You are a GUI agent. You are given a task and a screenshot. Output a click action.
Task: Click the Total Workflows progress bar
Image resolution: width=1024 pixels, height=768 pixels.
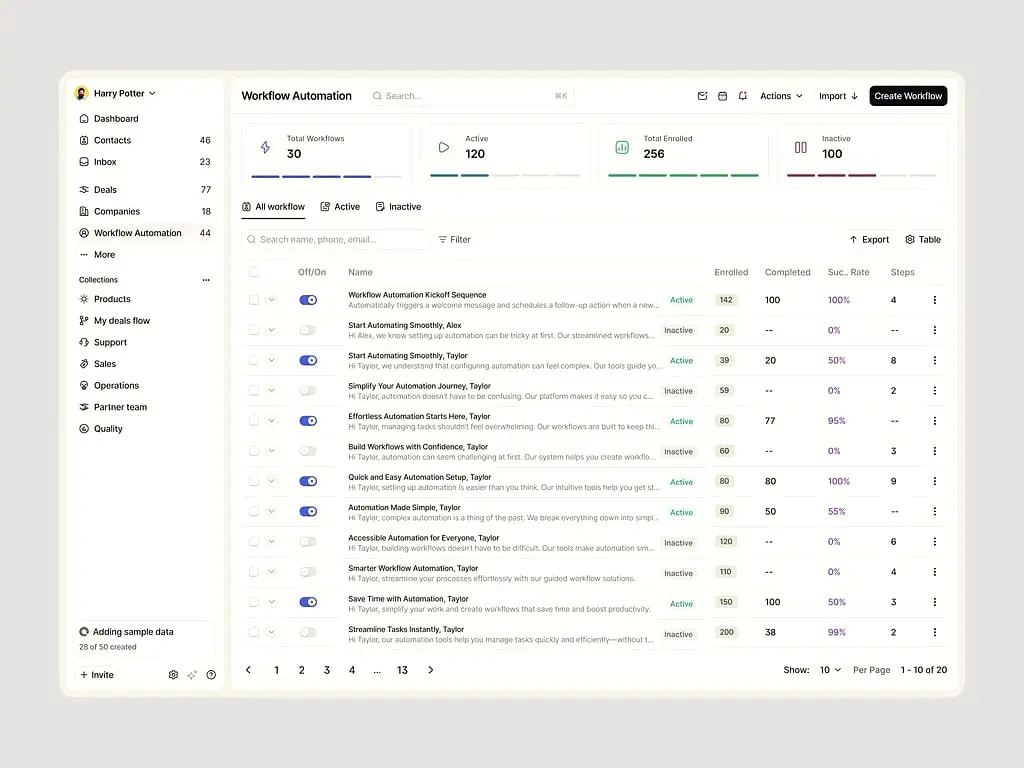[326, 176]
